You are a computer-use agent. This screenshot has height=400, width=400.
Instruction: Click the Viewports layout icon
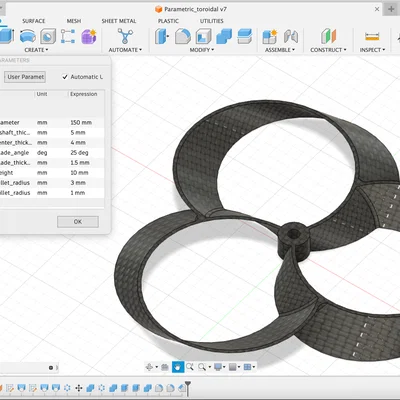point(247,367)
